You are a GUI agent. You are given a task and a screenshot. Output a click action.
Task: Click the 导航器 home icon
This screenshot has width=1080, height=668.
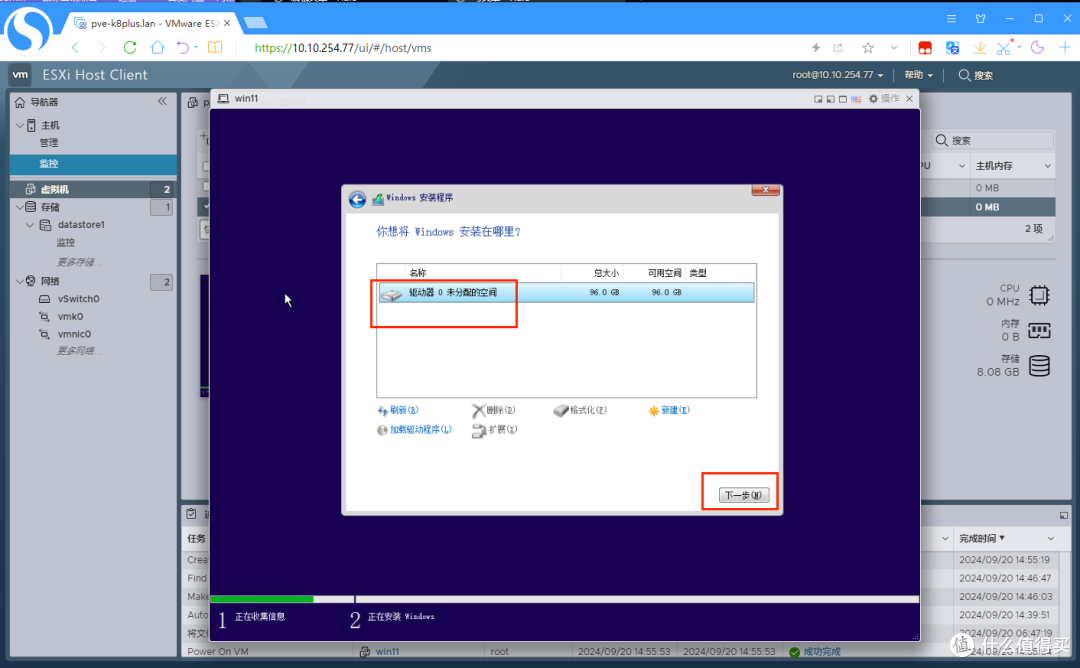(19, 102)
